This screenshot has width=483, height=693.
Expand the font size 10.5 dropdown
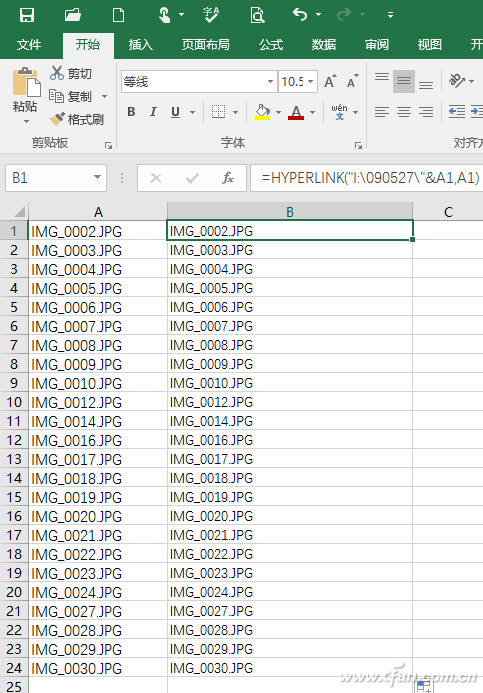tap(311, 82)
